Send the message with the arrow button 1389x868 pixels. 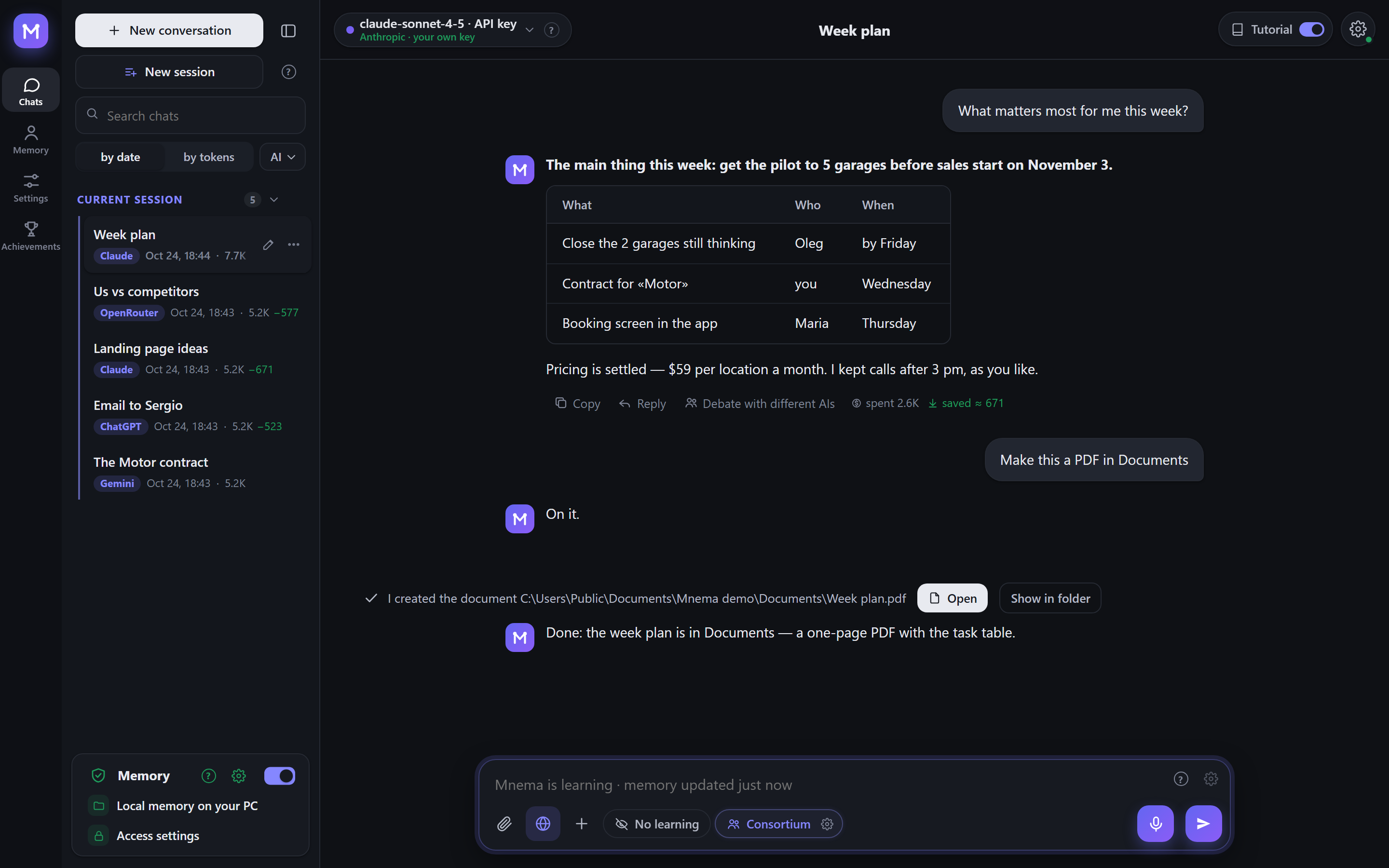pos(1203,824)
